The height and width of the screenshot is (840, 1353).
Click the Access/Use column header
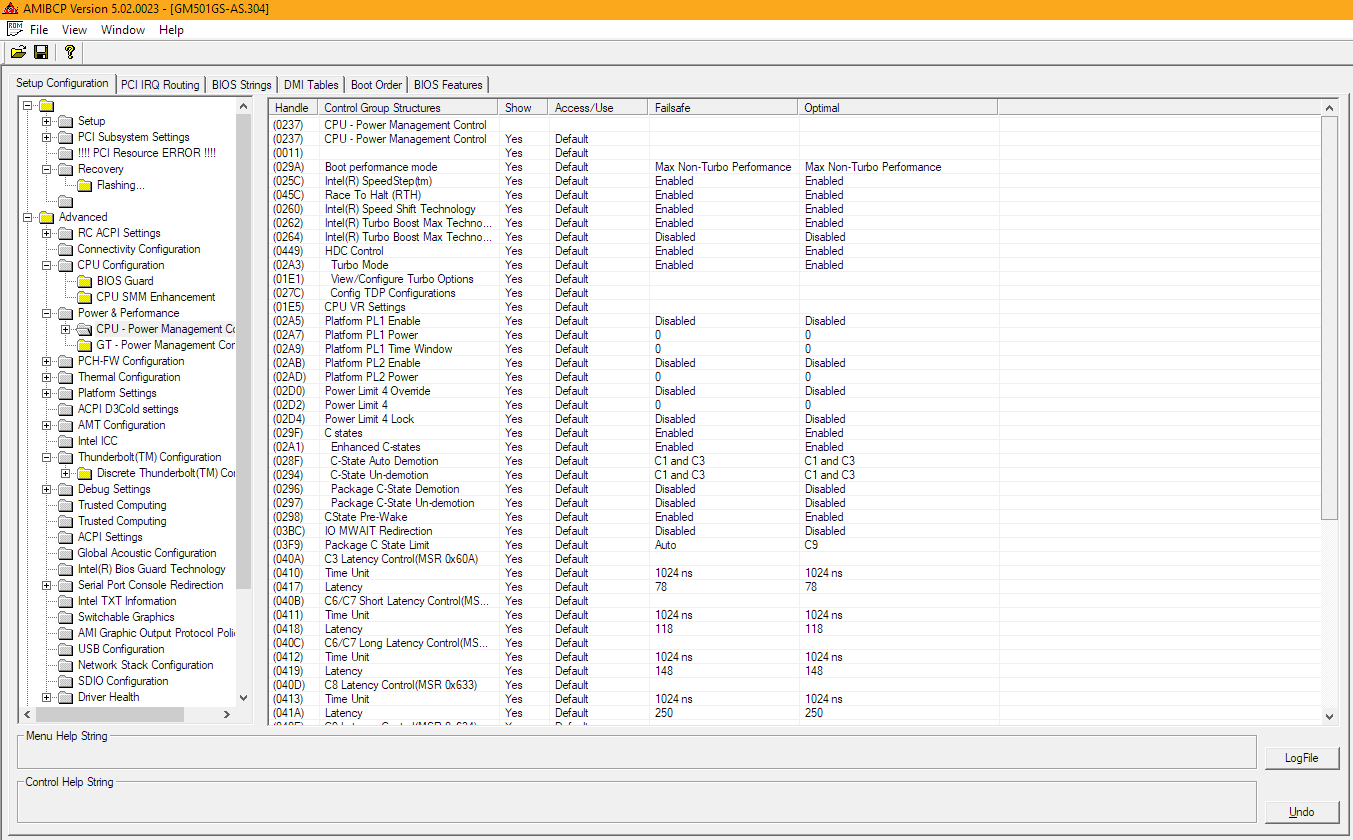coord(598,107)
